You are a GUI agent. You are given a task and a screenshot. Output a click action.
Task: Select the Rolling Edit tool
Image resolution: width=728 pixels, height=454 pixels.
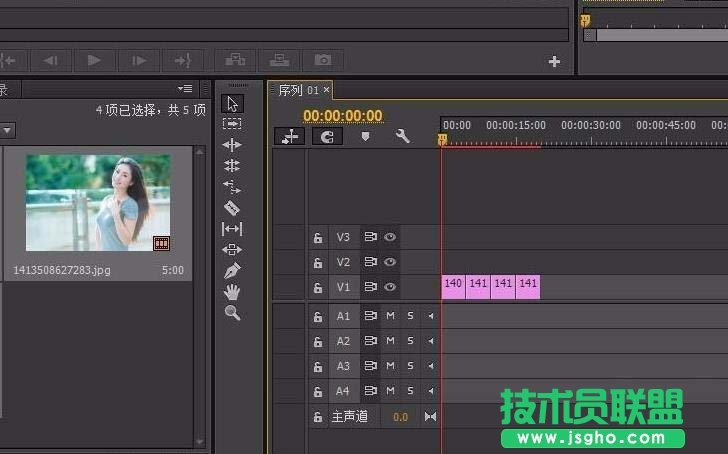coord(232,166)
